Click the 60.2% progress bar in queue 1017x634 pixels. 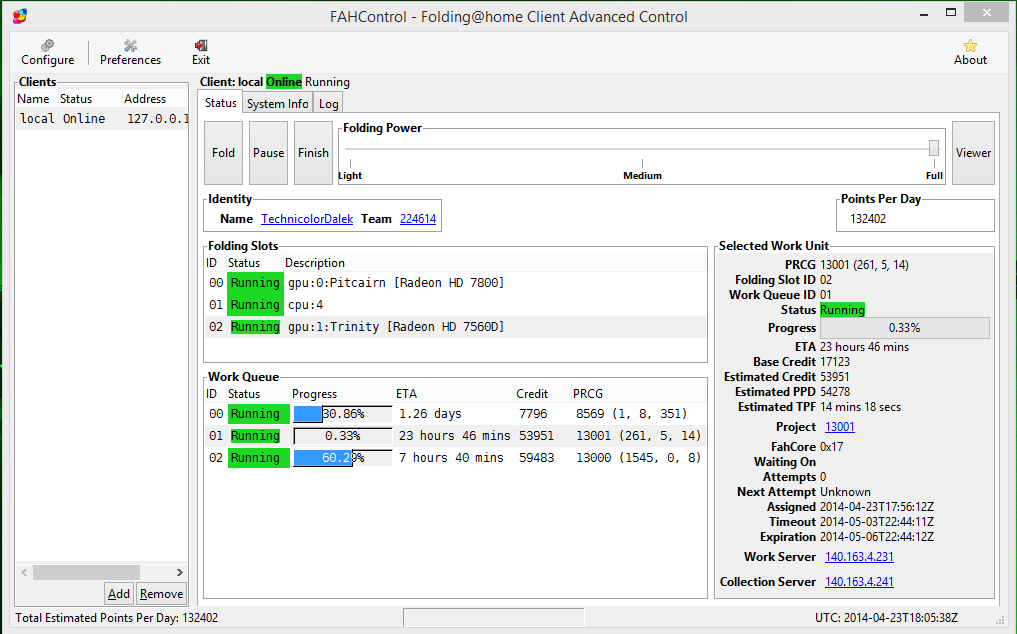click(342, 458)
